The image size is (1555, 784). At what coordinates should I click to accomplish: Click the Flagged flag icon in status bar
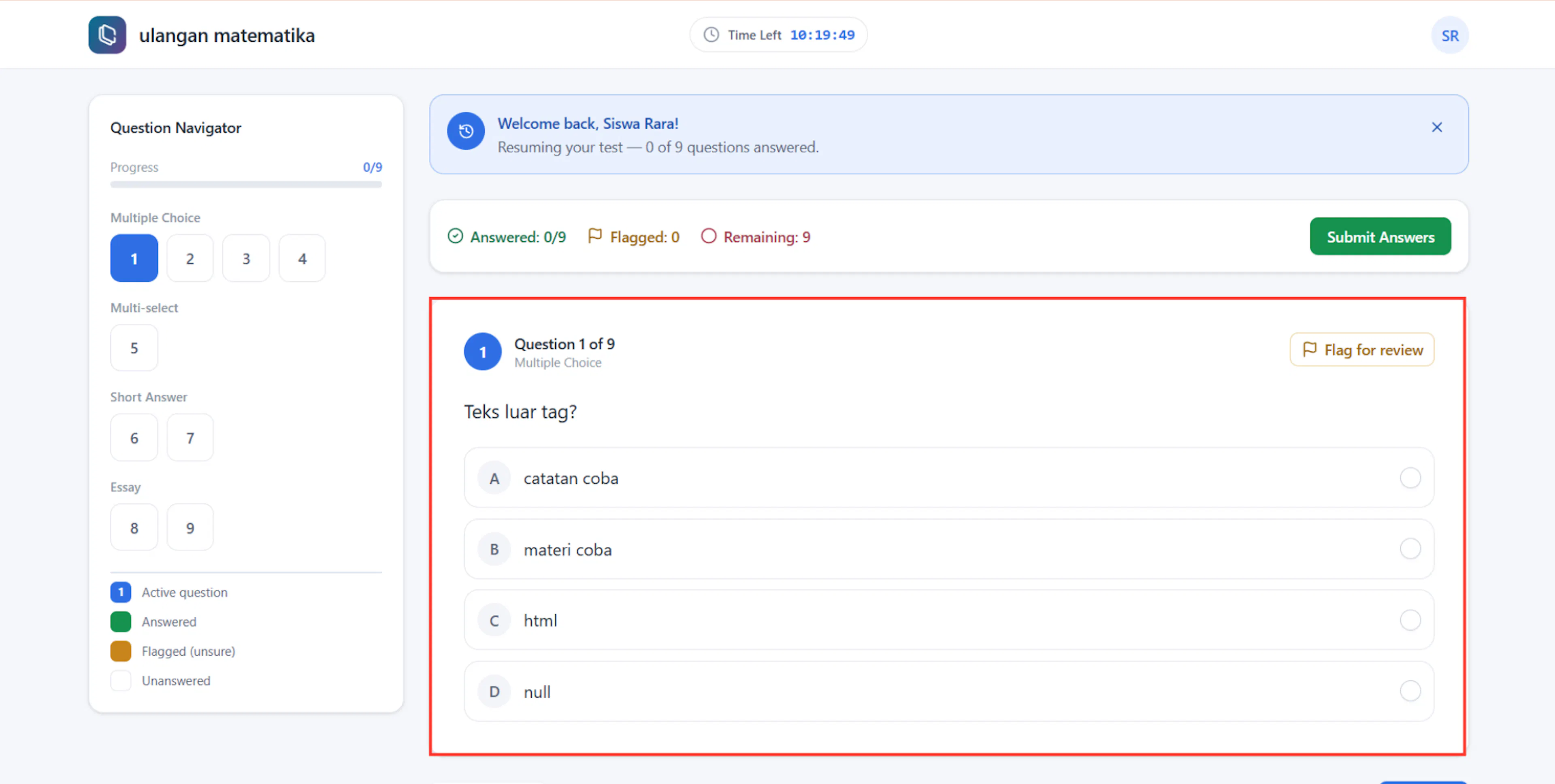point(594,236)
